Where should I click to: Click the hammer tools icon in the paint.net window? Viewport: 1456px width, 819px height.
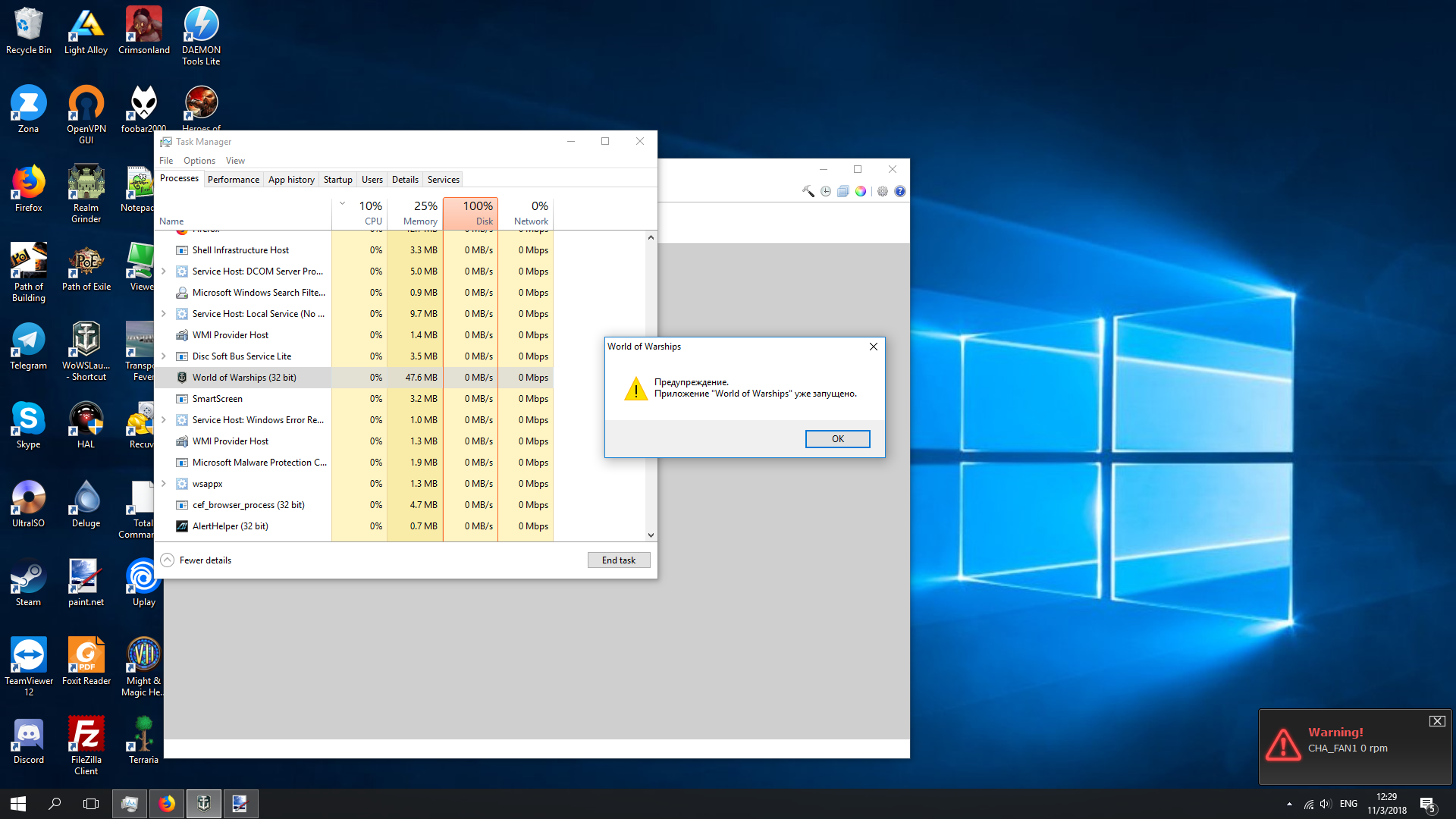coord(808,191)
